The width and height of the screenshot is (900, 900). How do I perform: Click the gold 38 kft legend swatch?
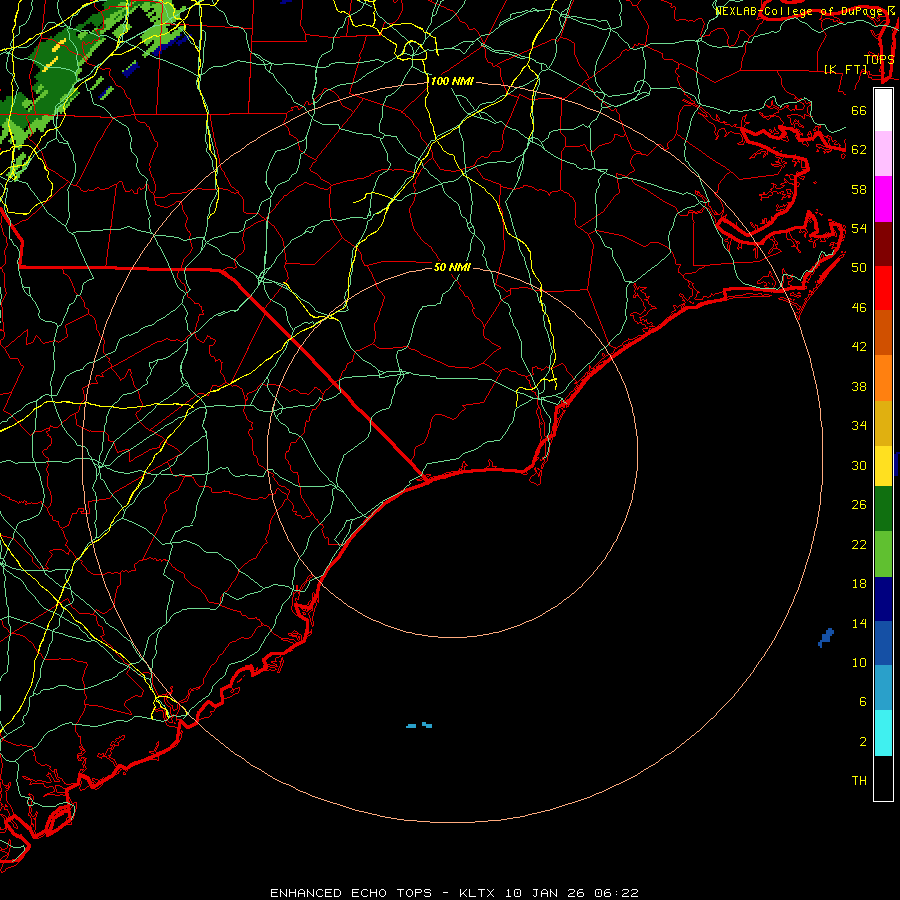coord(883,422)
